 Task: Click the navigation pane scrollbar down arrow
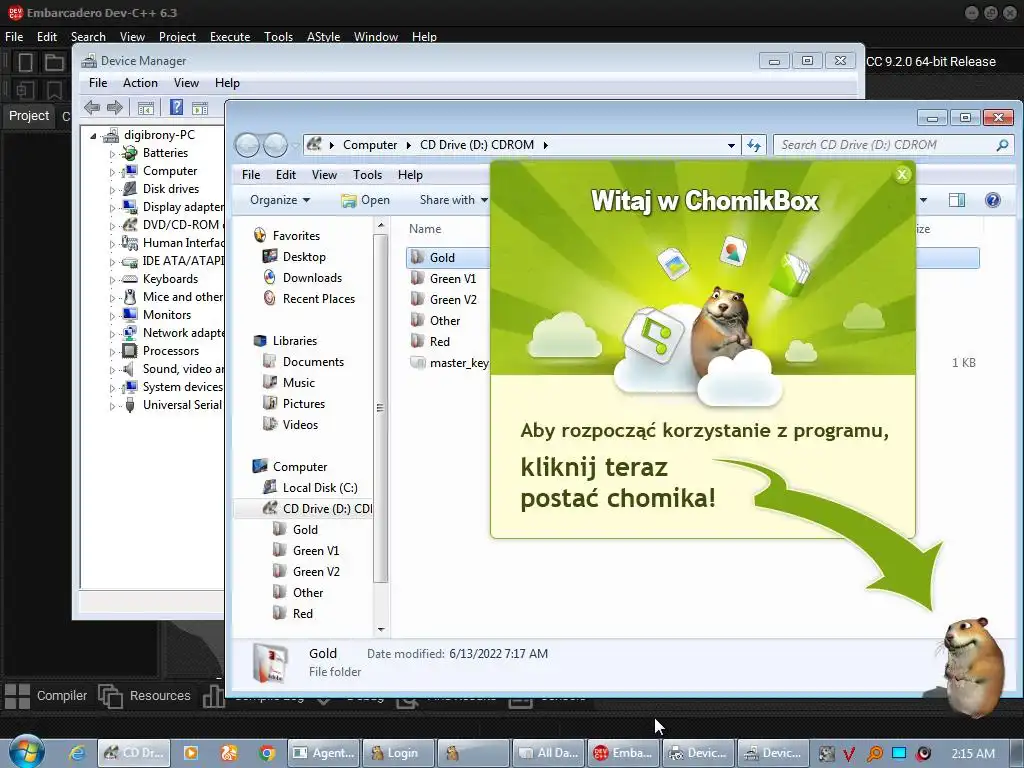coord(381,630)
